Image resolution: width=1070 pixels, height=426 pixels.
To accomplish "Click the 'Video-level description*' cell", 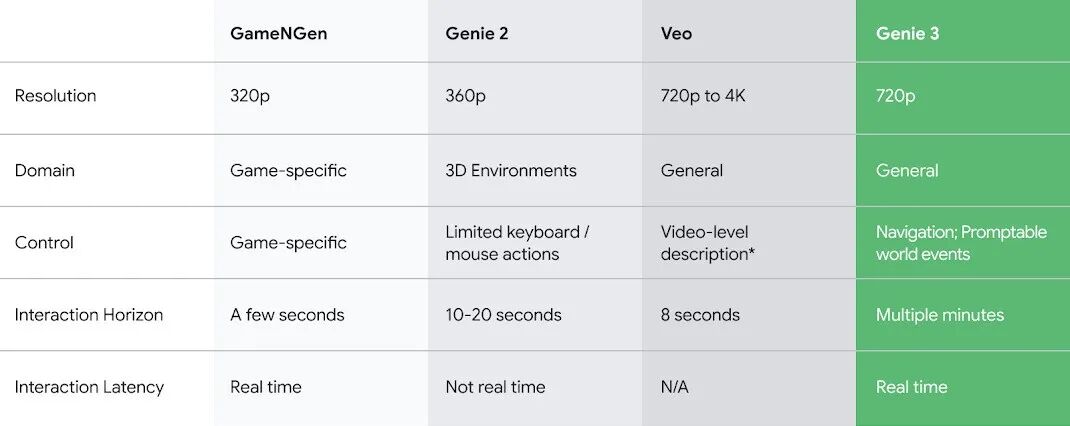I will pos(707,243).
